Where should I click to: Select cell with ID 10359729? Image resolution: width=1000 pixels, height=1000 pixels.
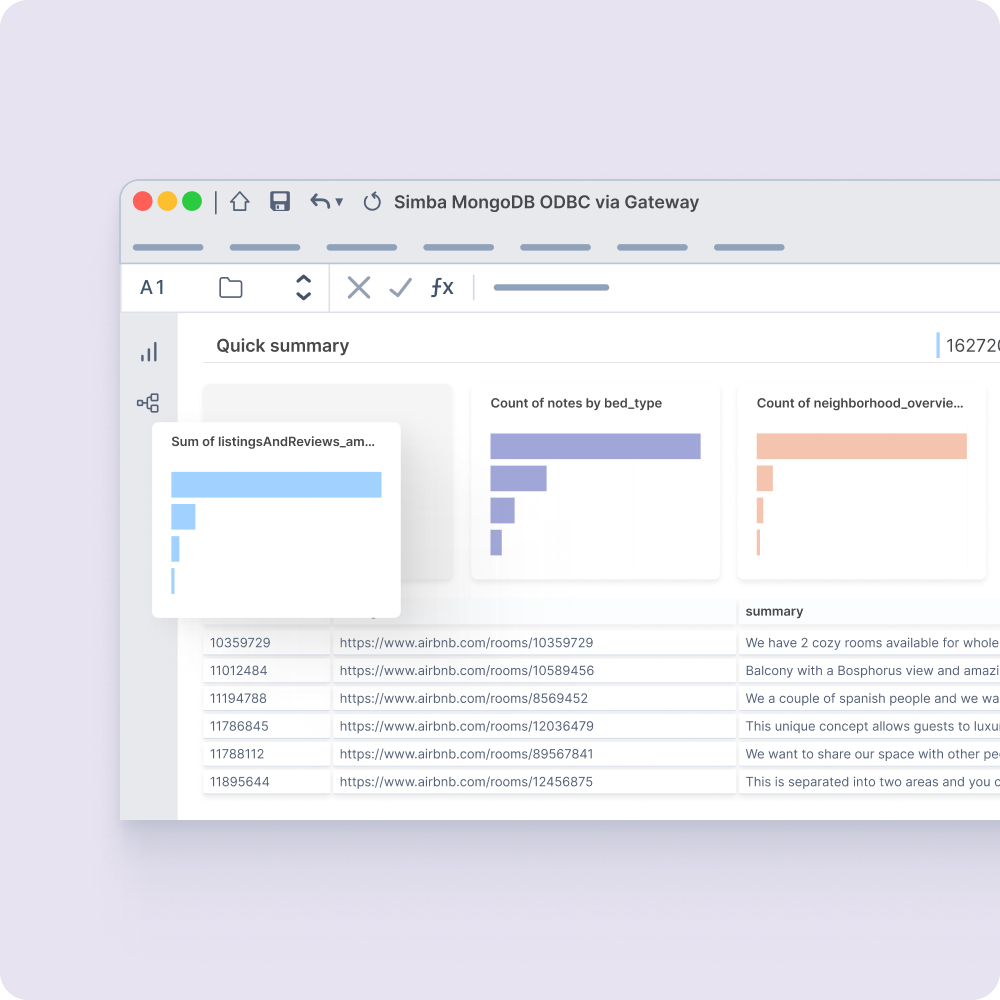coord(267,643)
